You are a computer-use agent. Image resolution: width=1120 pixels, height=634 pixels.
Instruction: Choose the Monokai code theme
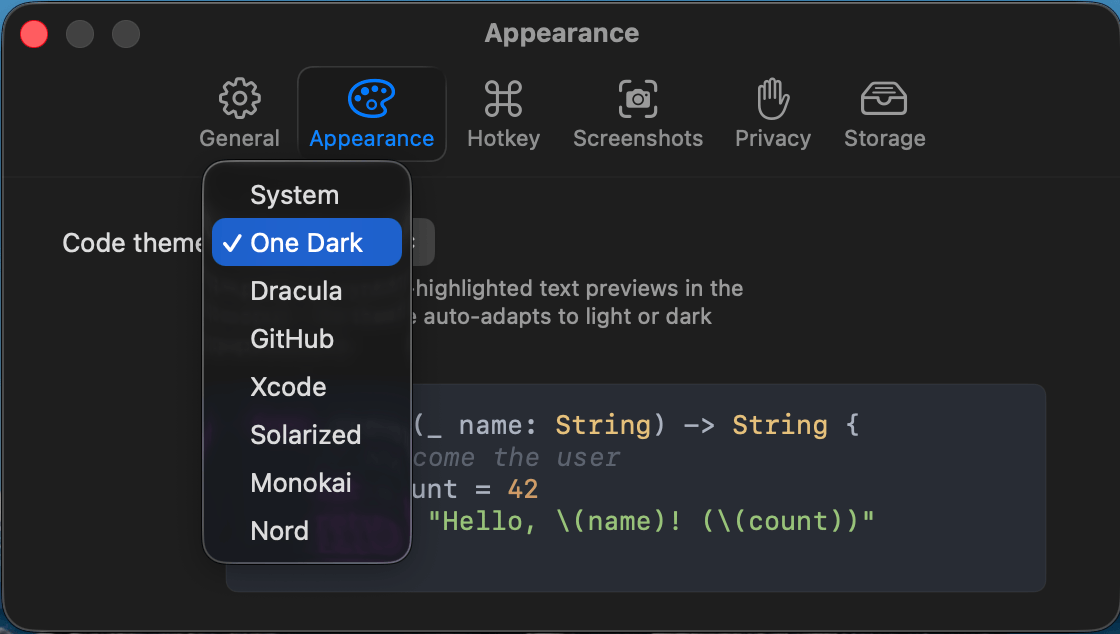click(307, 483)
